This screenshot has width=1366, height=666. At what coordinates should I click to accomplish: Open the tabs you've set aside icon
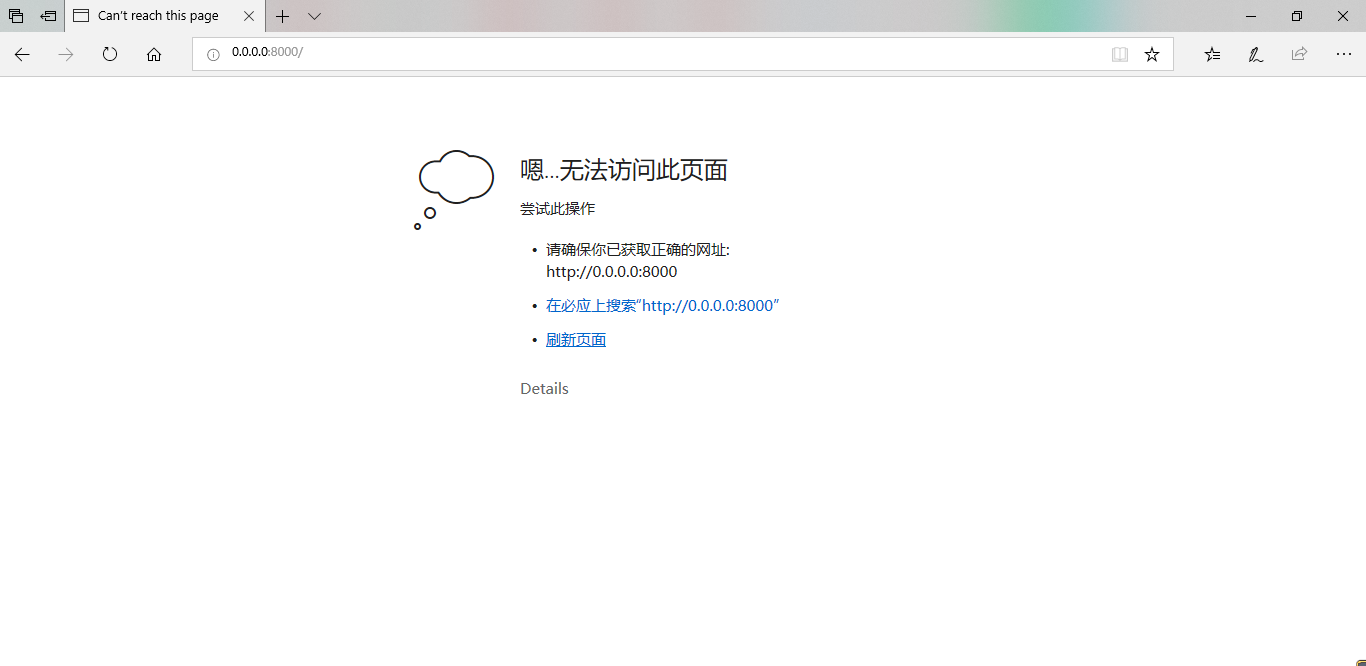(16, 16)
